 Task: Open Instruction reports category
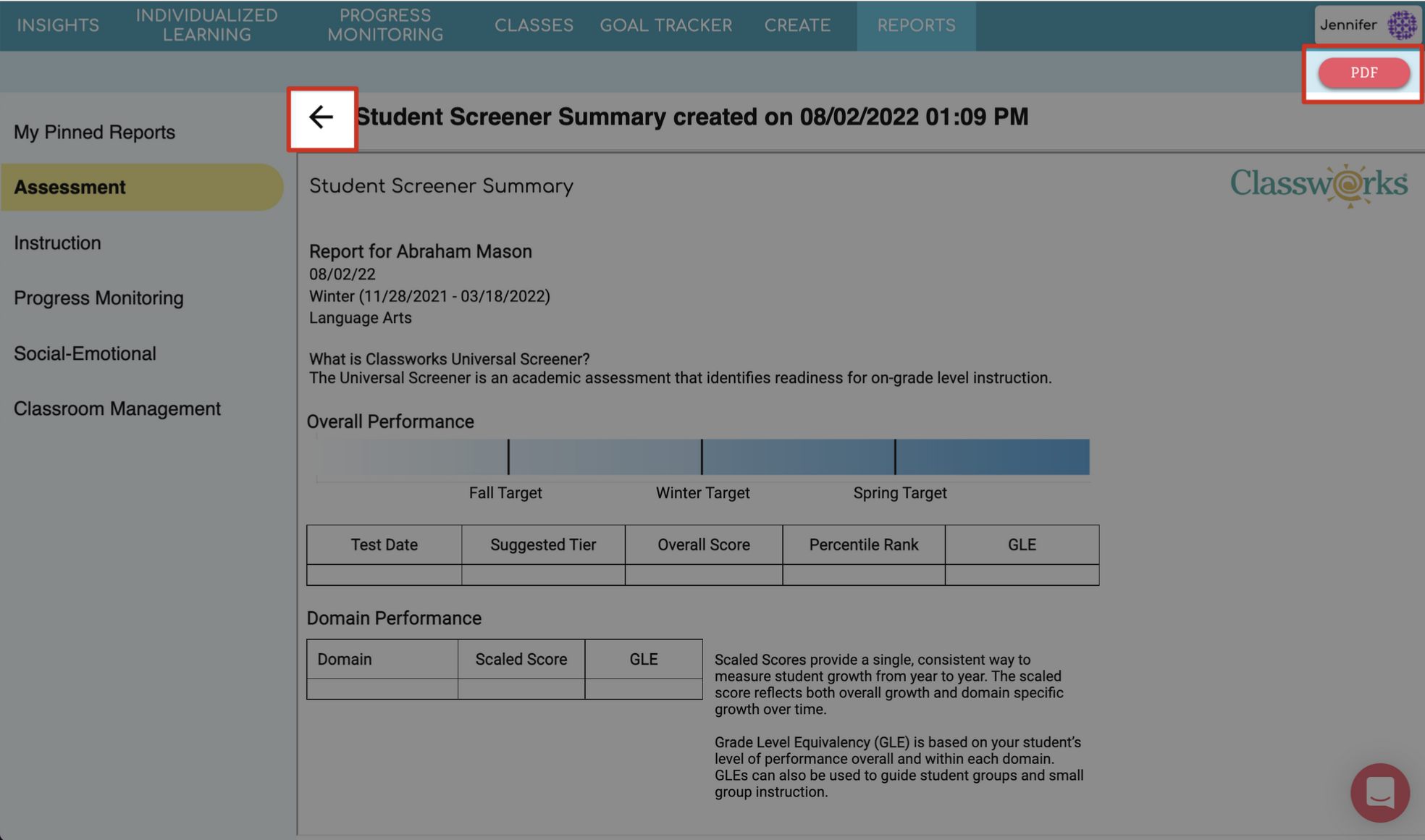[57, 243]
